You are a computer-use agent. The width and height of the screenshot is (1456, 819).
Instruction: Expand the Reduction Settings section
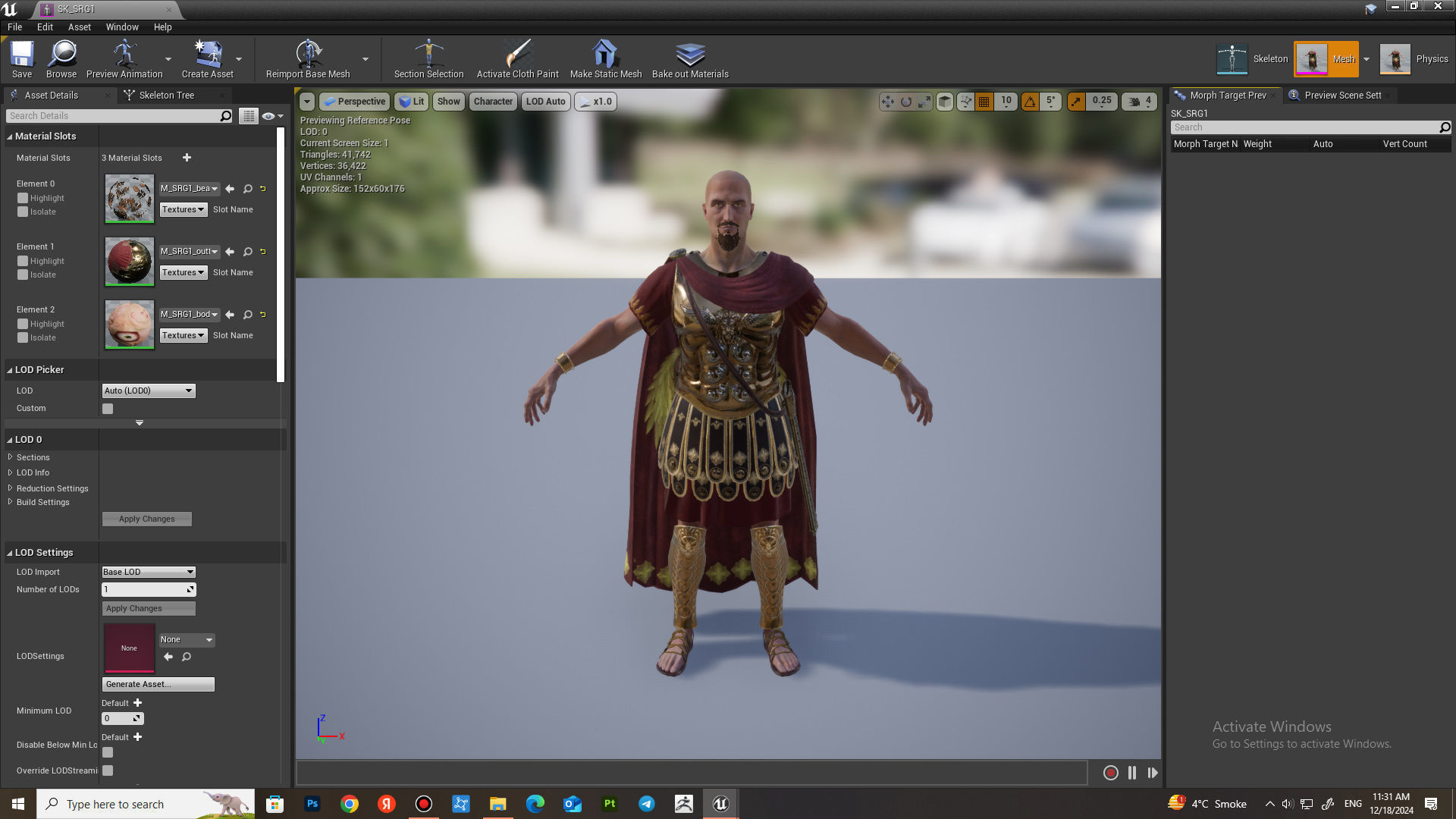[52, 488]
